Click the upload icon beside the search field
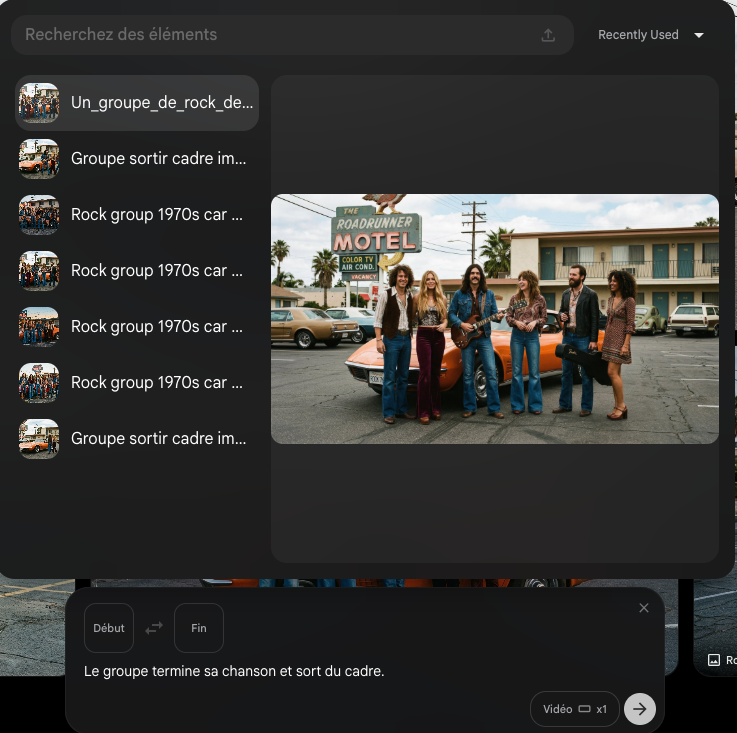Screen dimensions: 737x733 point(548,35)
